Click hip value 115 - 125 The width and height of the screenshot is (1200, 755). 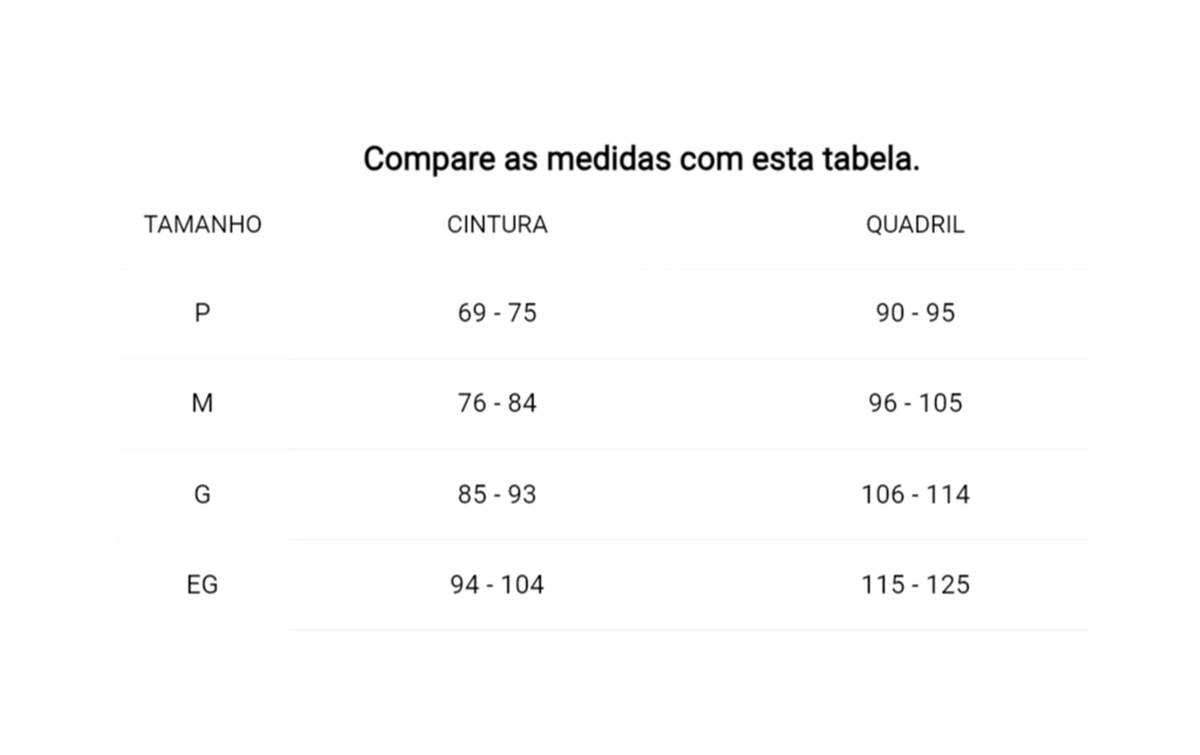click(x=915, y=585)
